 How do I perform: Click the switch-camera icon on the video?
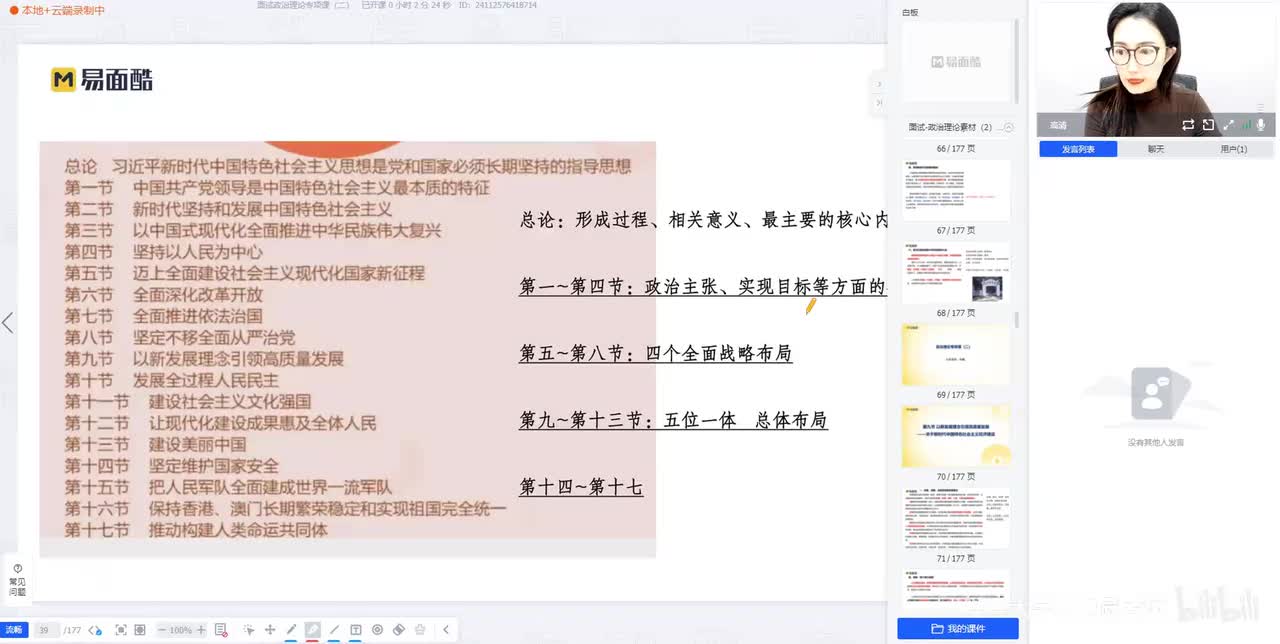pos(1188,125)
